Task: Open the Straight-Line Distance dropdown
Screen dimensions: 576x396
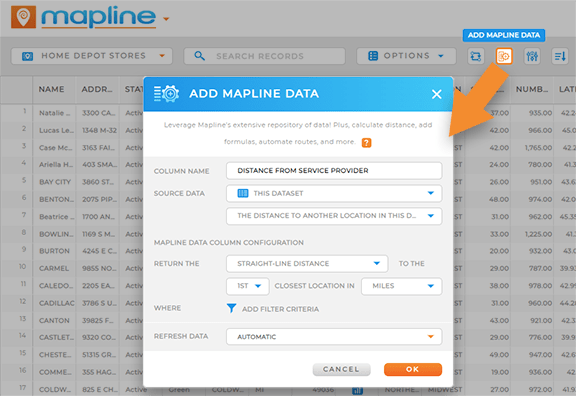Action: click(307, 264)
